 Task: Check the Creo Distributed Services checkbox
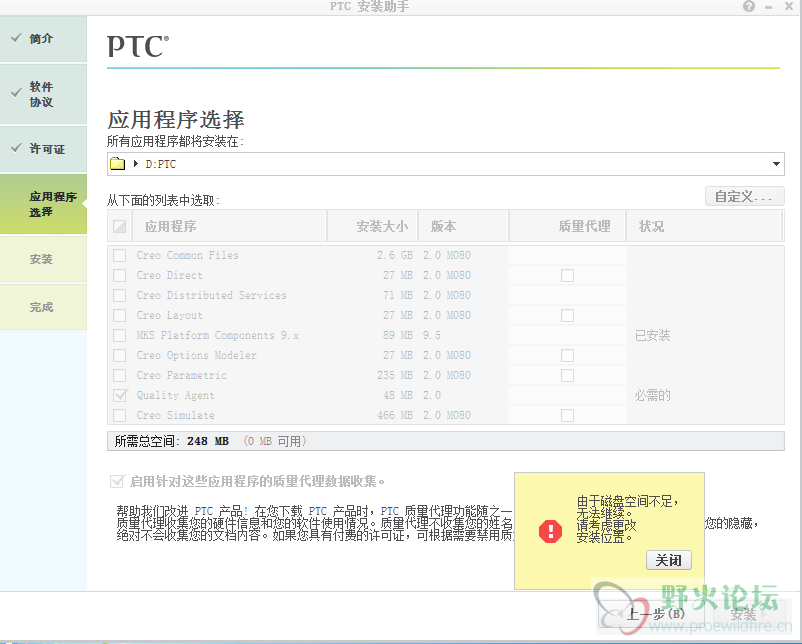pos(120,295)
